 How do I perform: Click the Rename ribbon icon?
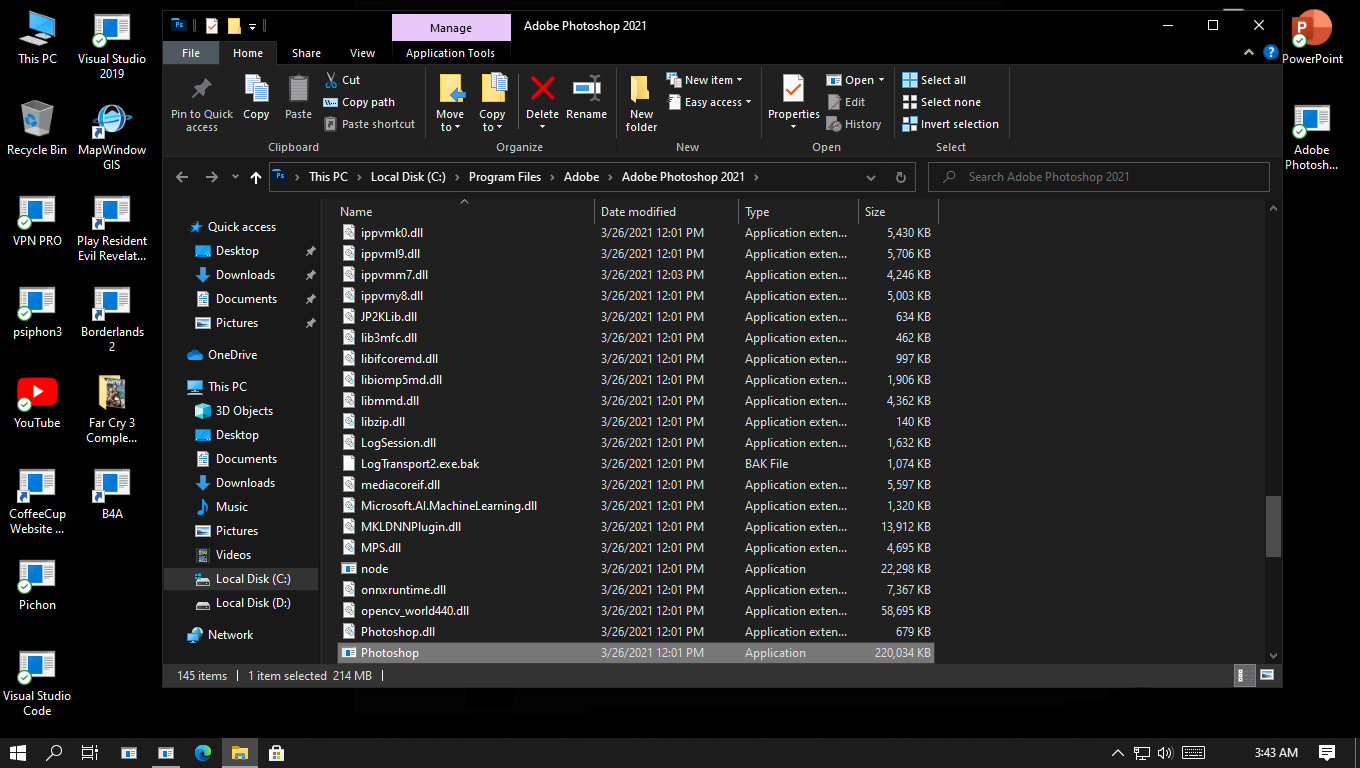tap(586, 97)
